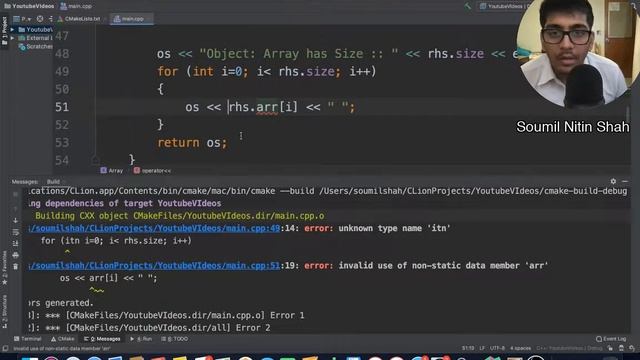
Task: Click the fold marker beside line 54
Action: 95,160
